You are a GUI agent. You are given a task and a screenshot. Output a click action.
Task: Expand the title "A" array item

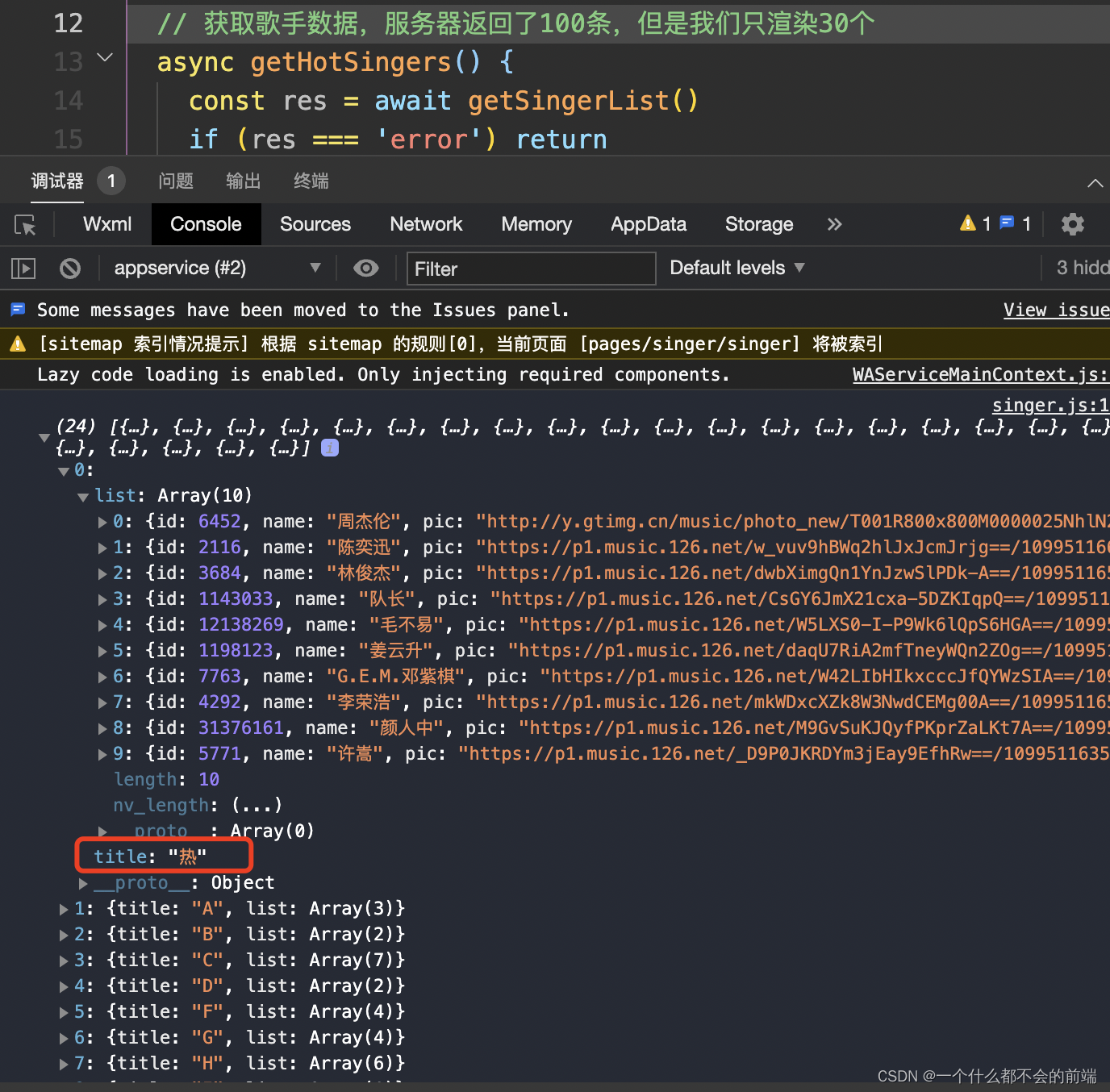pos(64,910)
